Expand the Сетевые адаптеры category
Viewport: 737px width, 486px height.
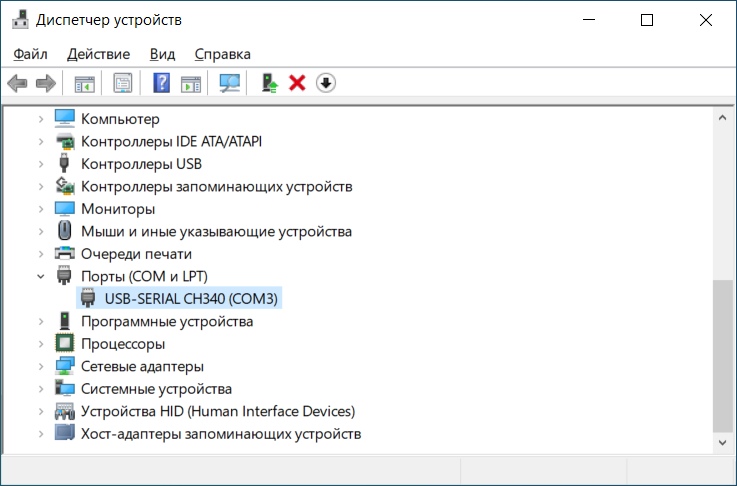41,366
